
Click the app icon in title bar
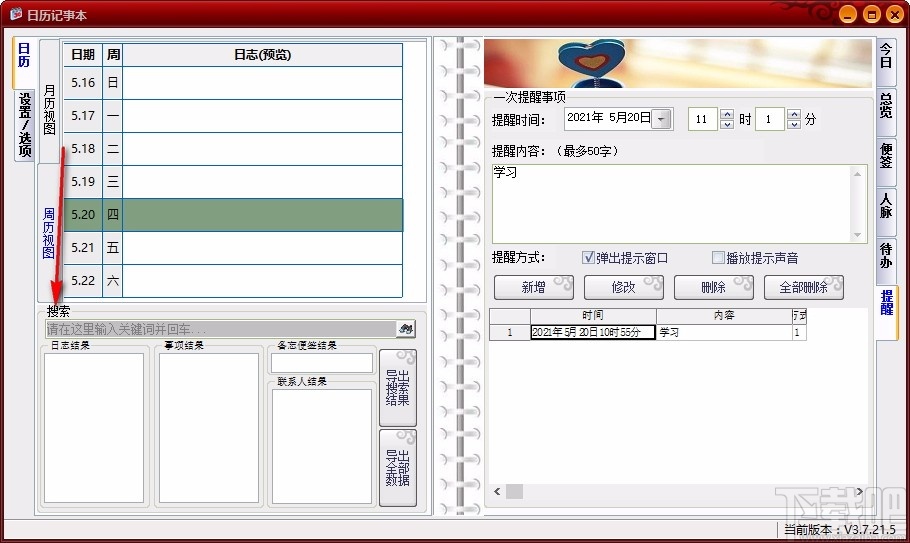pos(16,13)
